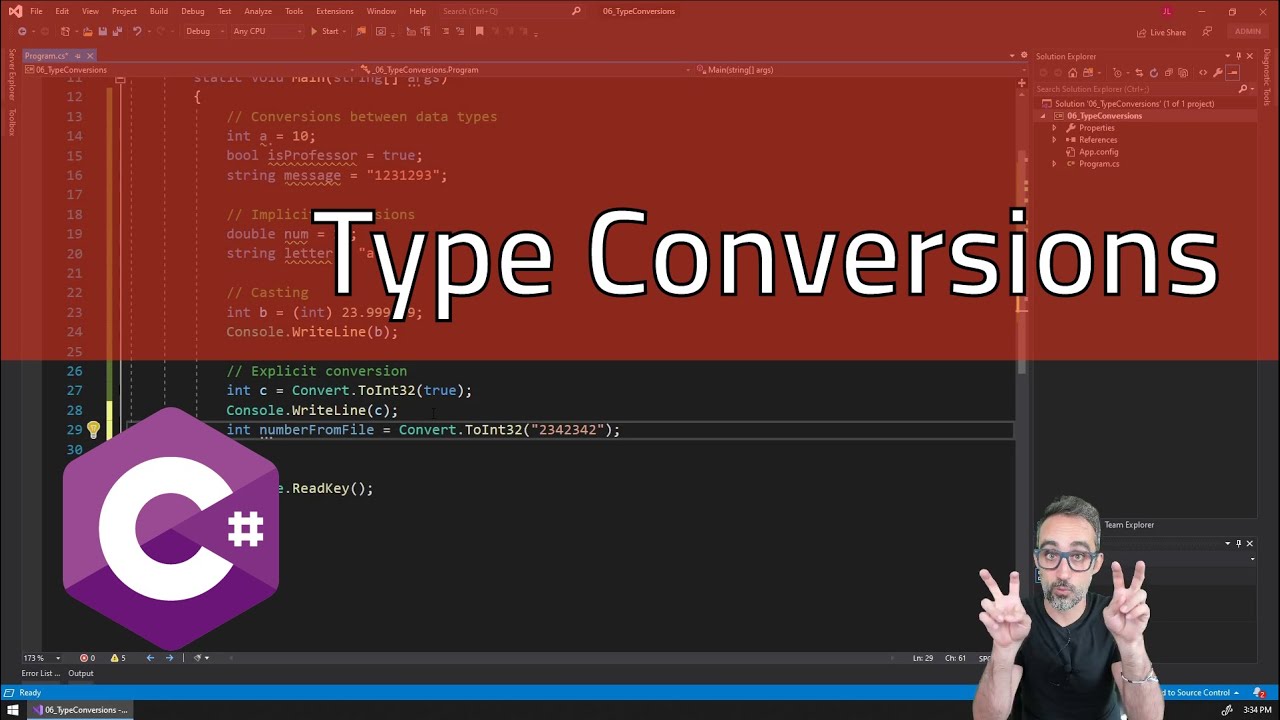Click the Ln: 29 line indicator
Viewport: 1280px width, 720px height.
point(923,658)
